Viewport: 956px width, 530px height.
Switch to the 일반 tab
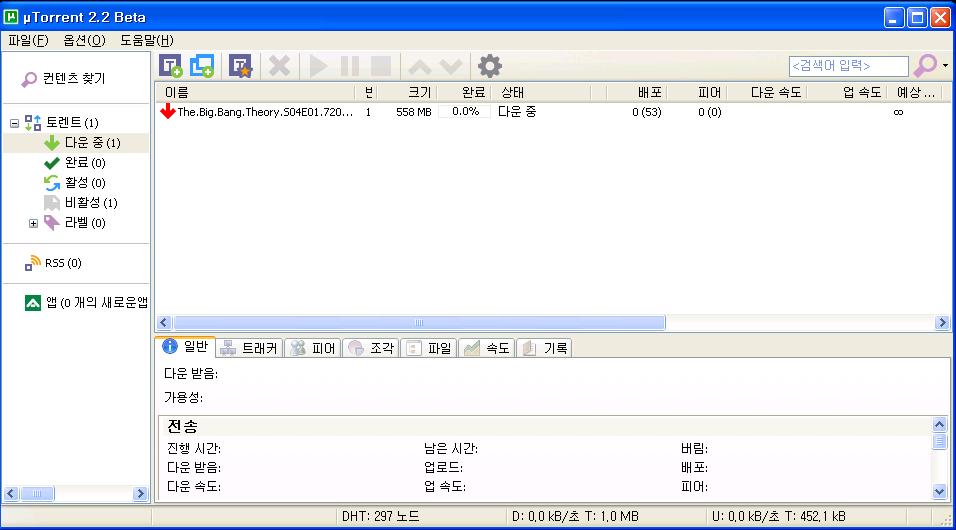[x=185, y=346]
